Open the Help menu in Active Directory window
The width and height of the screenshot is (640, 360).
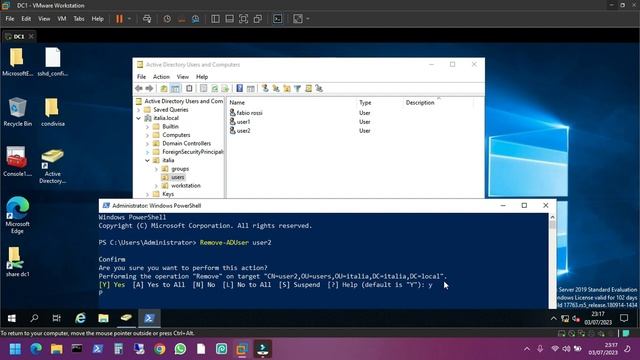pos(202,77)
